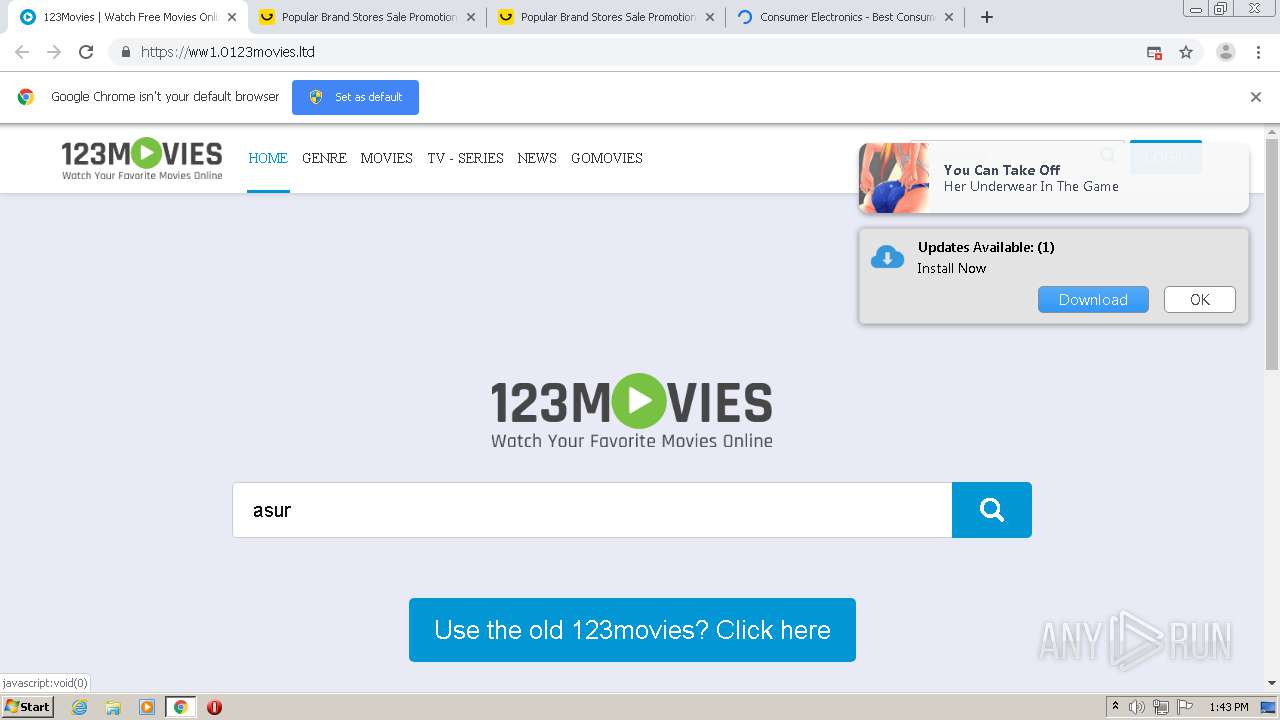The image size is (1280, 720).
Task: Close the first Popular Brand Stores tab
Action: (471, 17)
